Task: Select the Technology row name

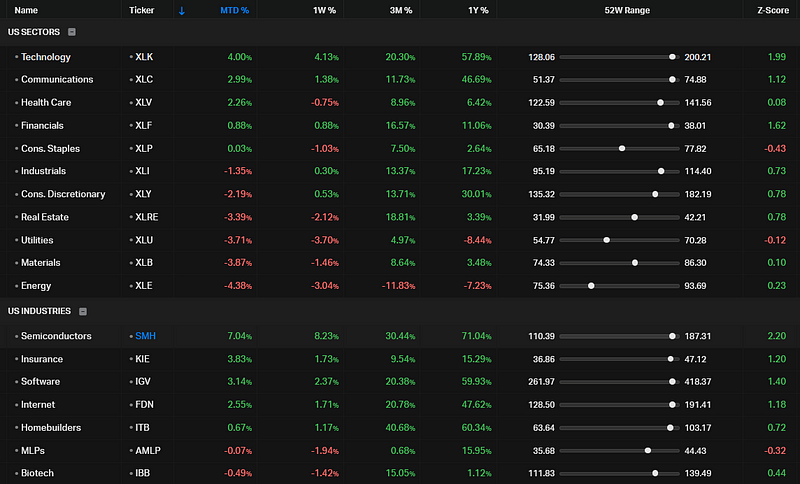Action: [x=46, y=57]
